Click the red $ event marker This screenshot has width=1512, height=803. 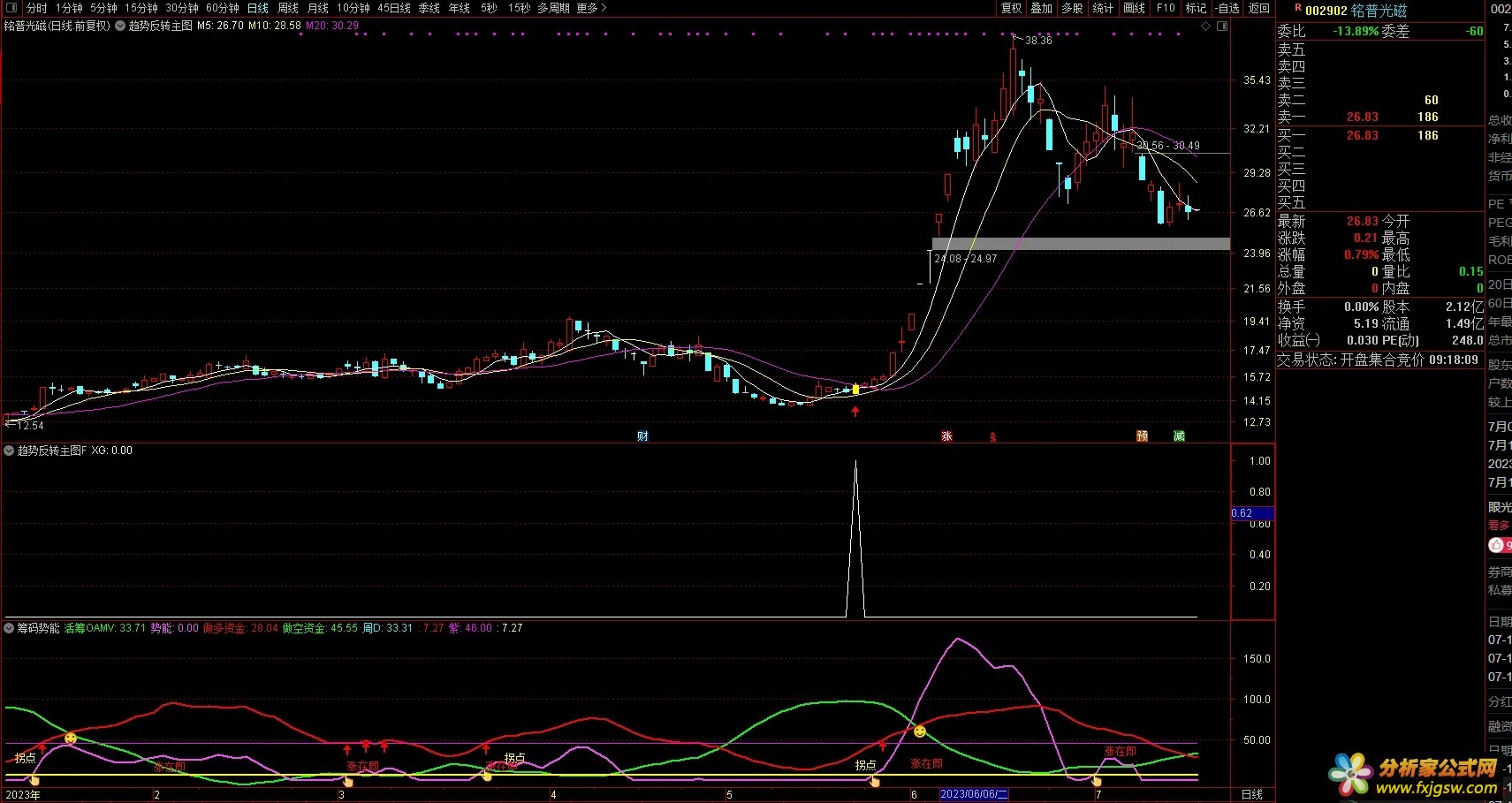[x=992, y=437]
